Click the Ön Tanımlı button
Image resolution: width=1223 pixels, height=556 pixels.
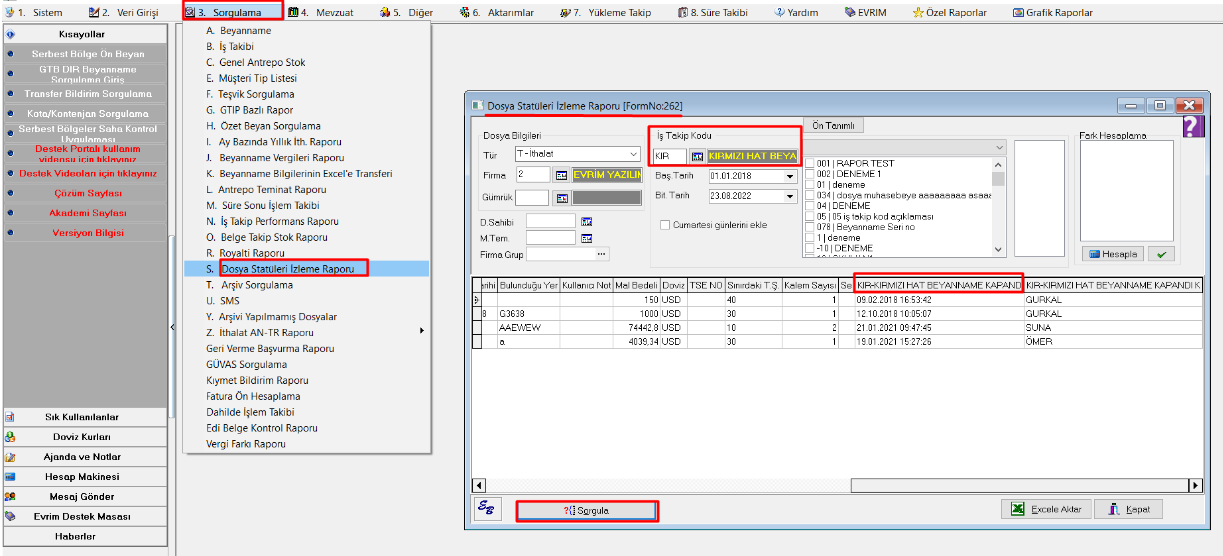(831, 126)
